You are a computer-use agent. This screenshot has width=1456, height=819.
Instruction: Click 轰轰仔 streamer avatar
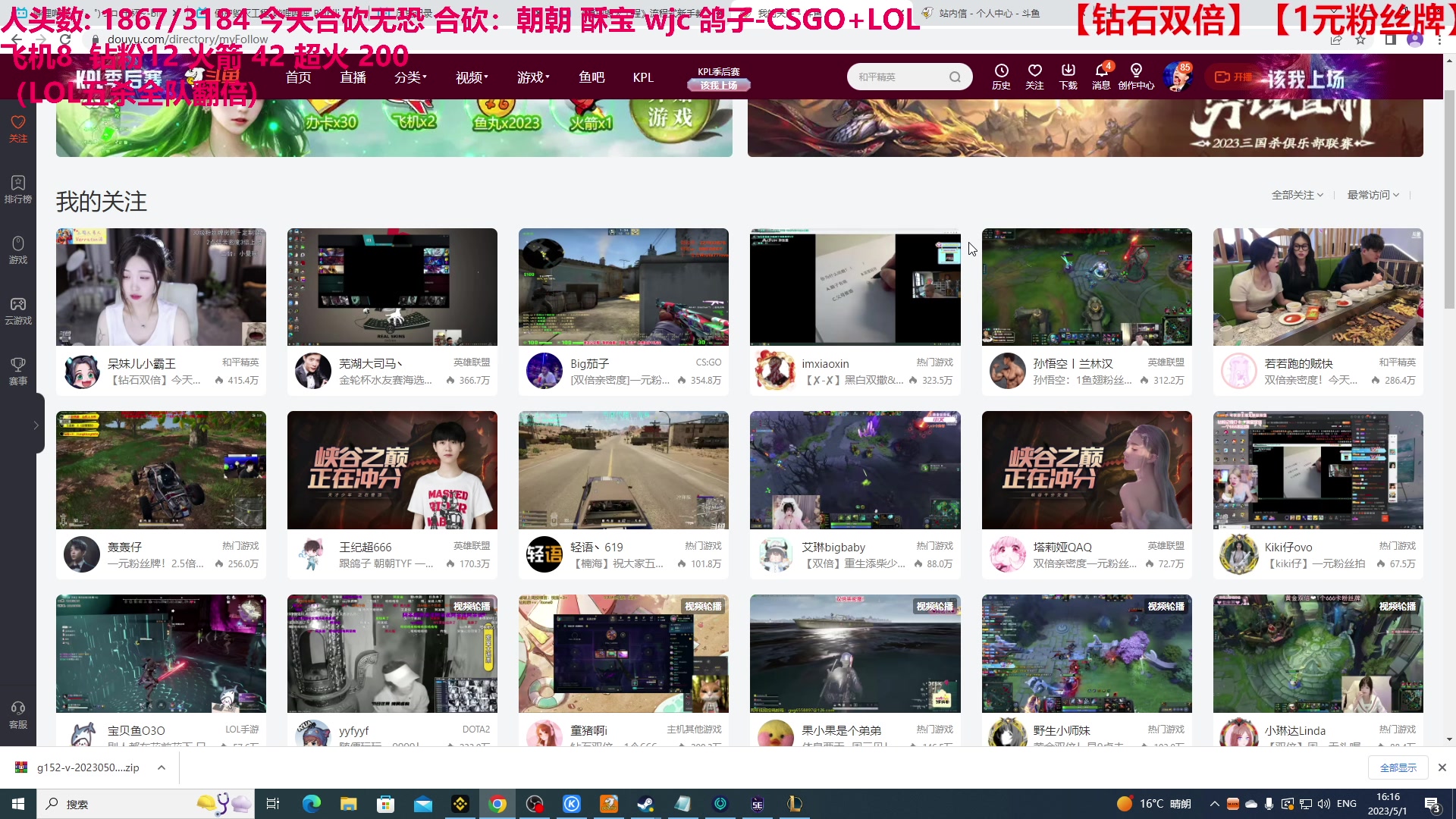click(82, 554)
